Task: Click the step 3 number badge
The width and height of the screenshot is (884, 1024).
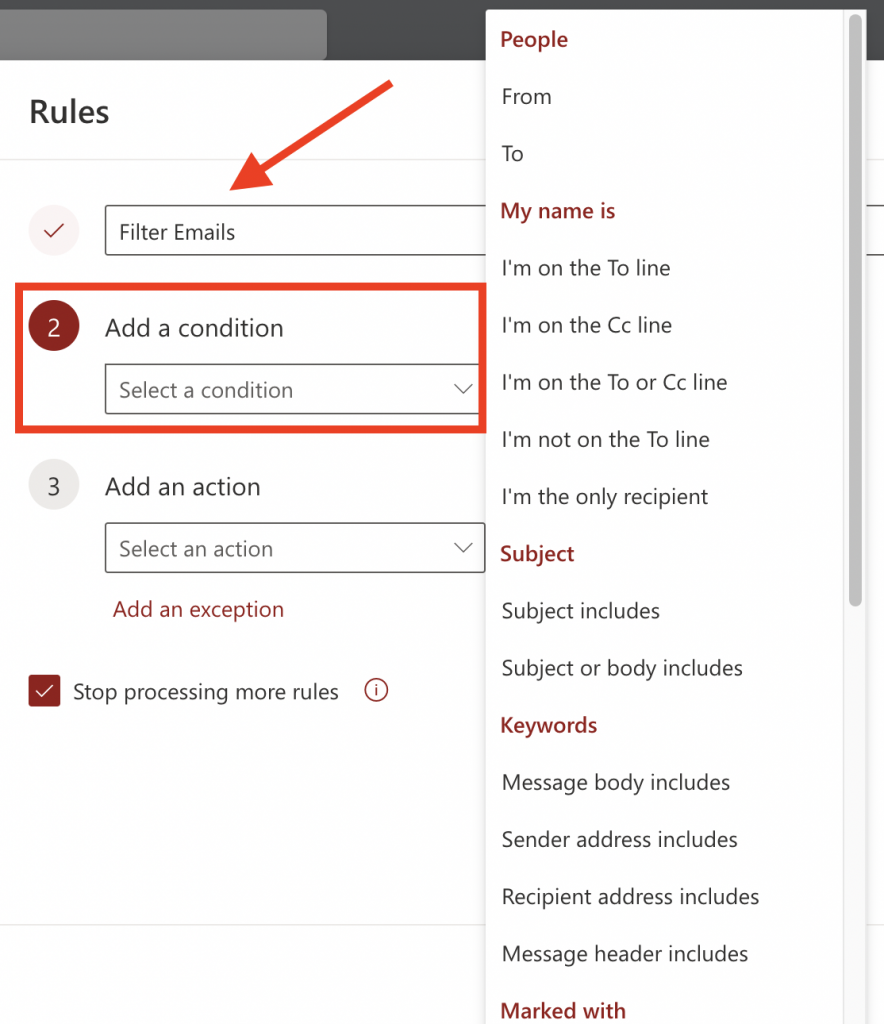Action: point(54,487)
